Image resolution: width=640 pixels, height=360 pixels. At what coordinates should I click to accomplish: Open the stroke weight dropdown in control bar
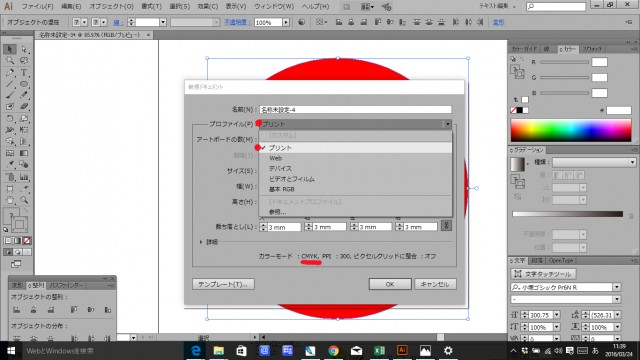163,22
